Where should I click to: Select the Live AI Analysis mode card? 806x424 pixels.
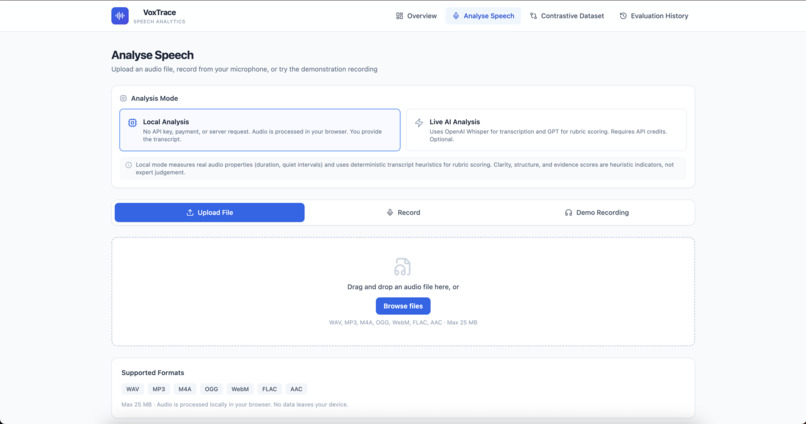pyautogui.click(x=546, y=130)
